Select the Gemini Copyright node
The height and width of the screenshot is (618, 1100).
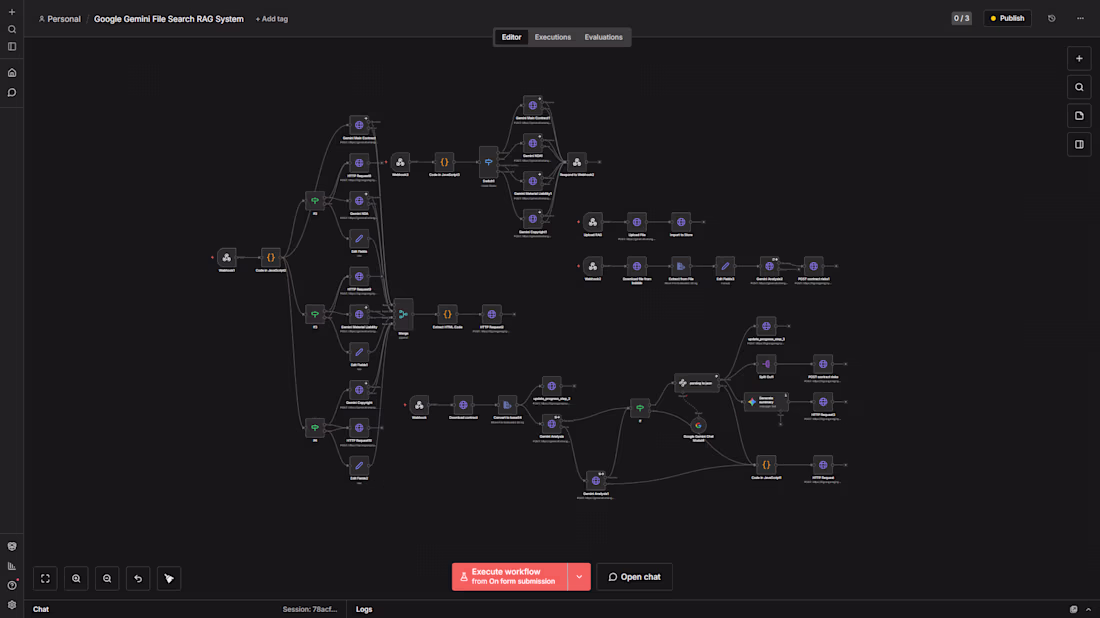[359, 390]
